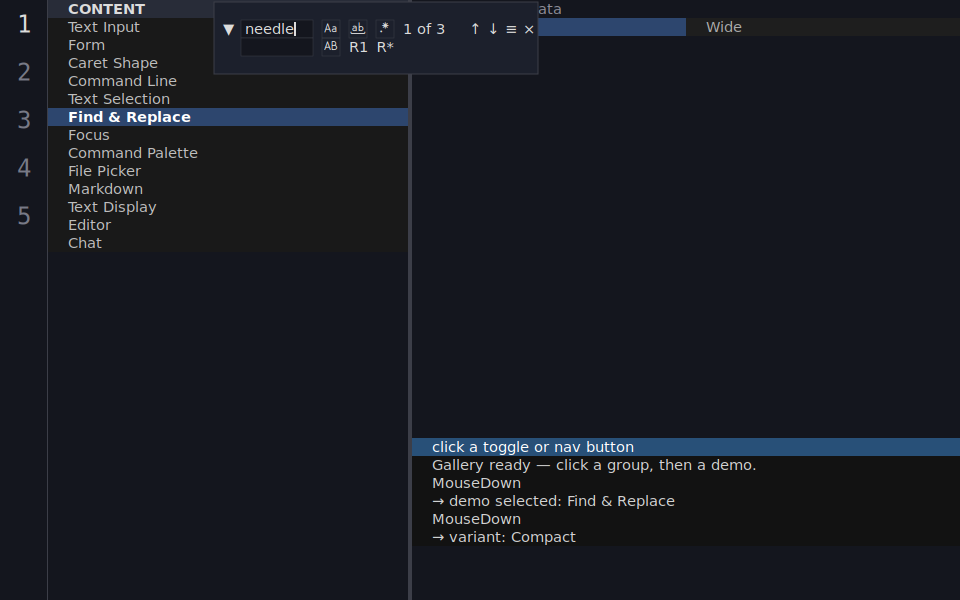The width and height of the screenshot is (960, 600).
Task: Open the Text Selection demo
Action: pyautogui.click(x=228, y=99)
